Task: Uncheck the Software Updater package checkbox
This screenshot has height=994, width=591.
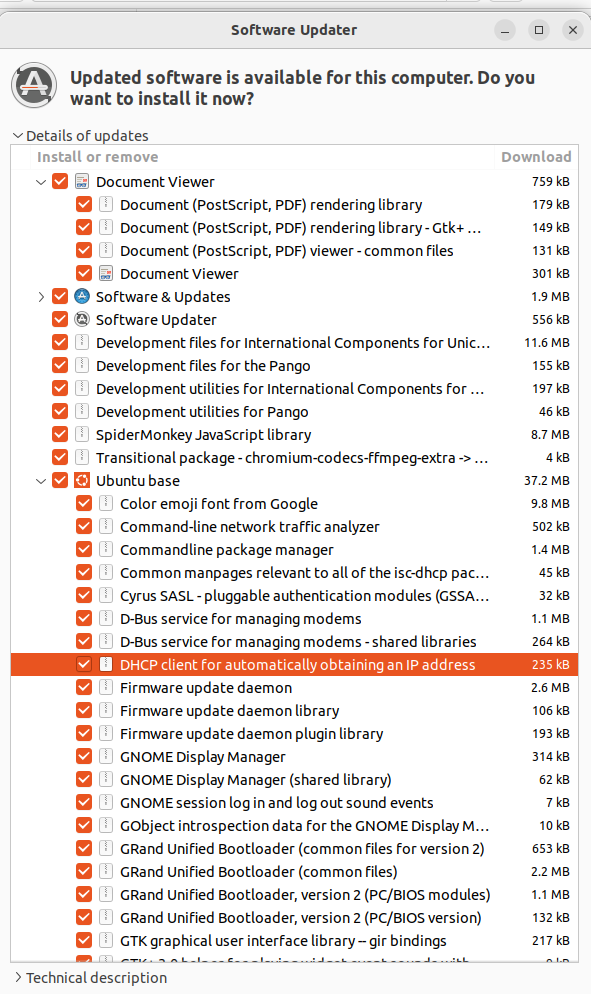Action: [60, 320]
